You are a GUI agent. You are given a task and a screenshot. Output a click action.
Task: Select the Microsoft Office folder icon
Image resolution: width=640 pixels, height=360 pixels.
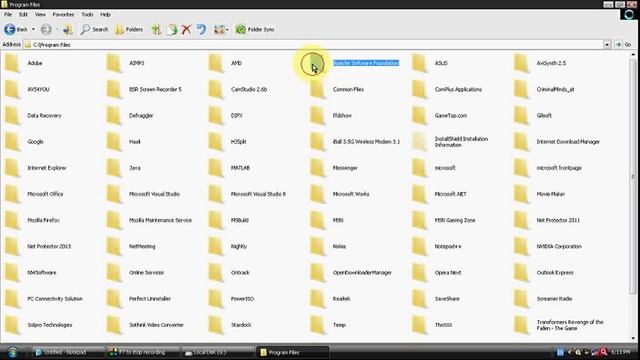[x=13, y=194]
